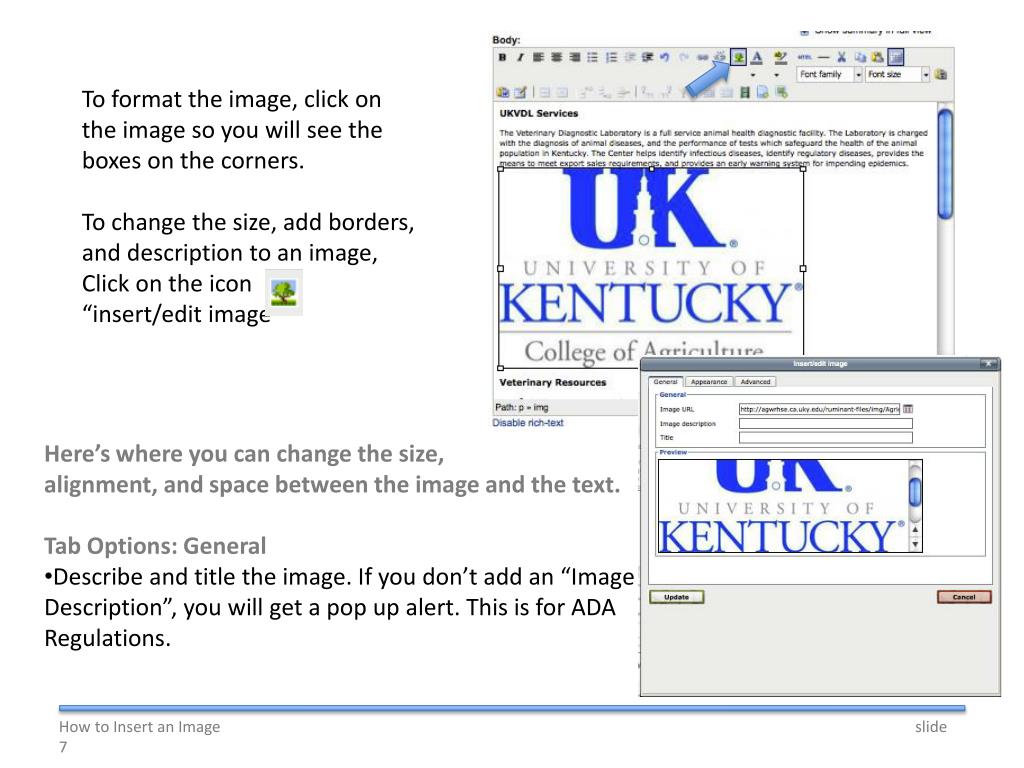Image resolution: width=1024 pixels, height=768 pixels.
Task: Select the UK logo image in editor
Action: point(651,268)
